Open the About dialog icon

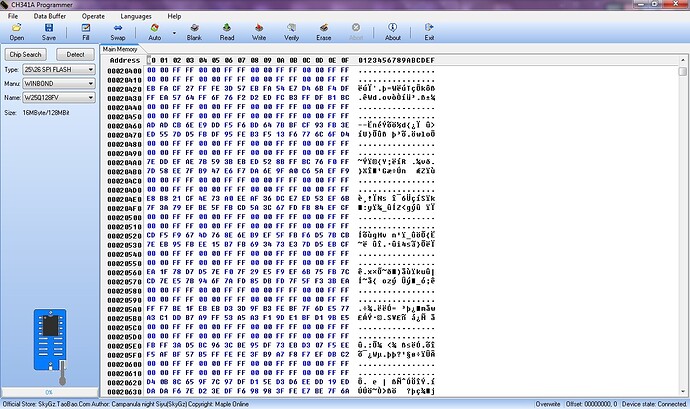pyautogui.click(x=393, y=30)
